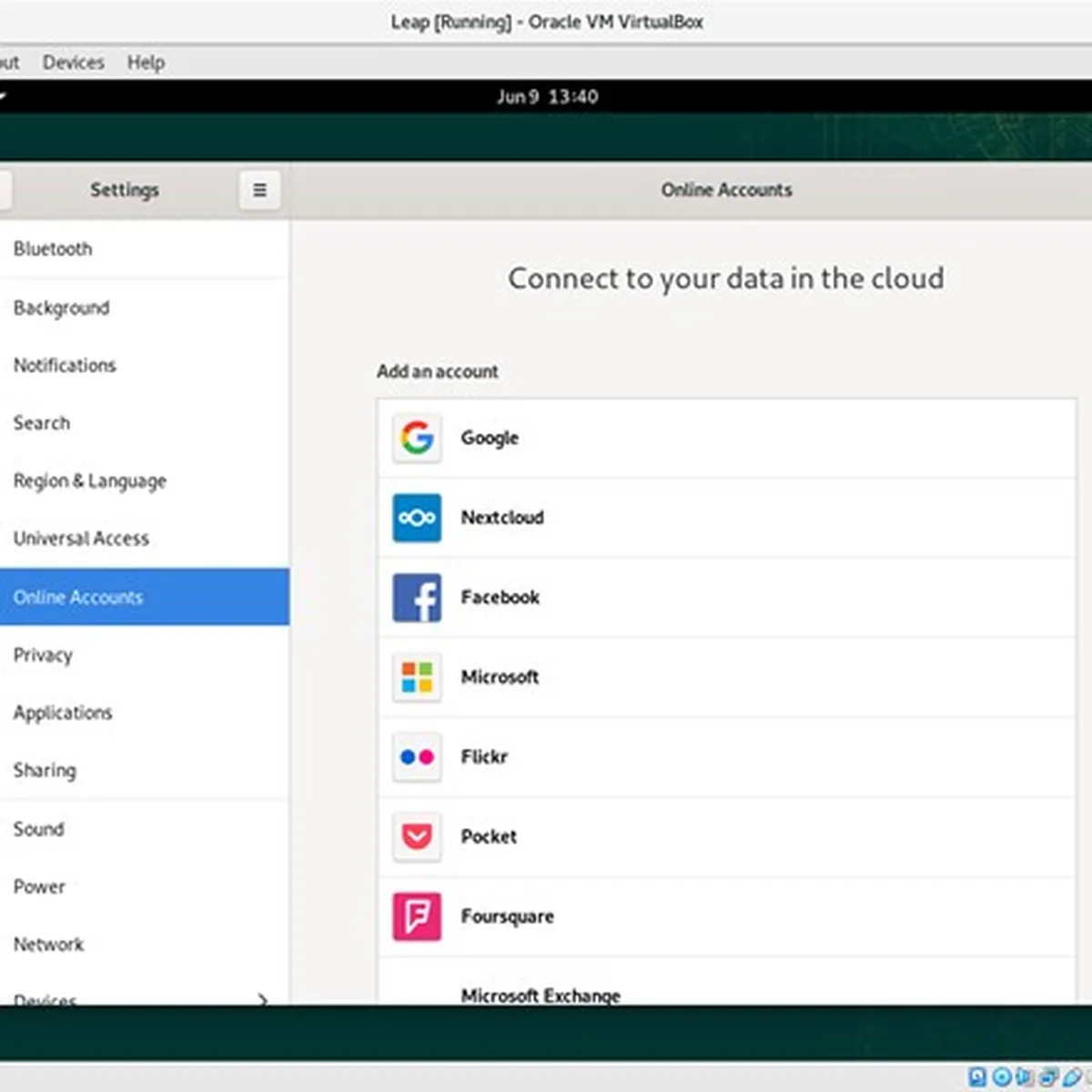1092x1092 pixels.
Task: Click the Microsoft logo icon
Action: point(417,677)
